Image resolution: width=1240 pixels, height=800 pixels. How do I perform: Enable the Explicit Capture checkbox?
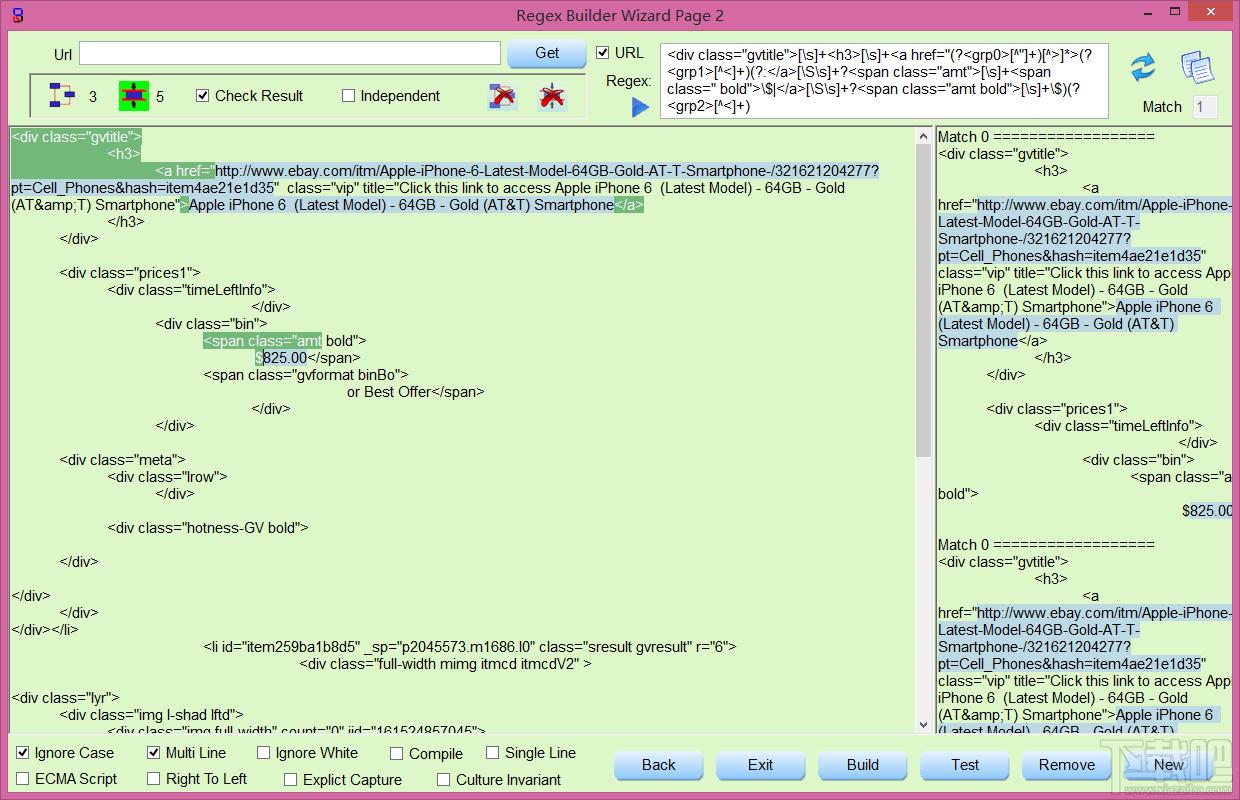(291, 780)
